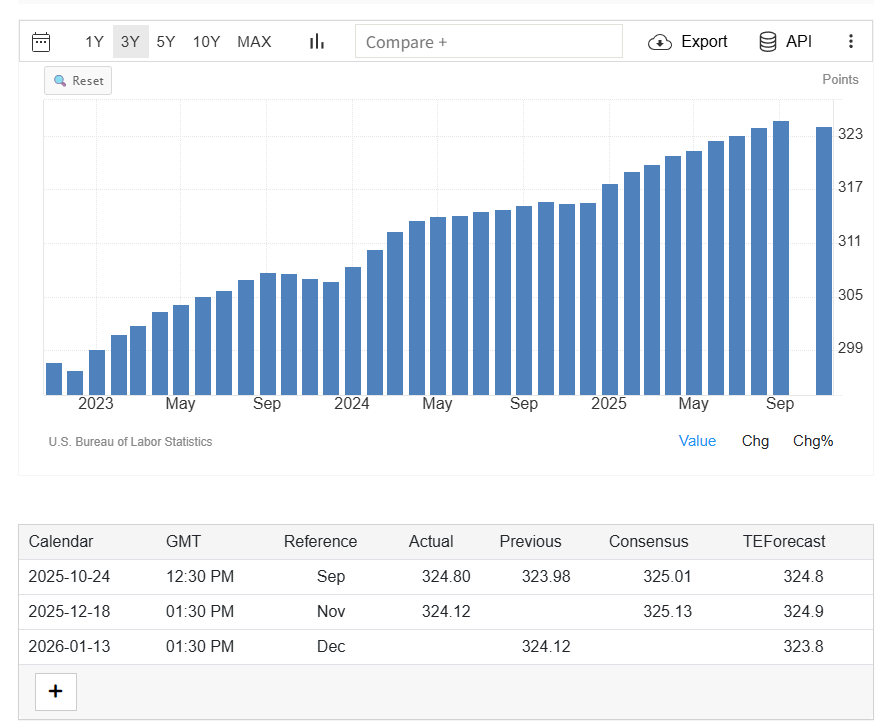879x722 pixels.
Task: Click the Compare + input field
Action: pos(489,42)
